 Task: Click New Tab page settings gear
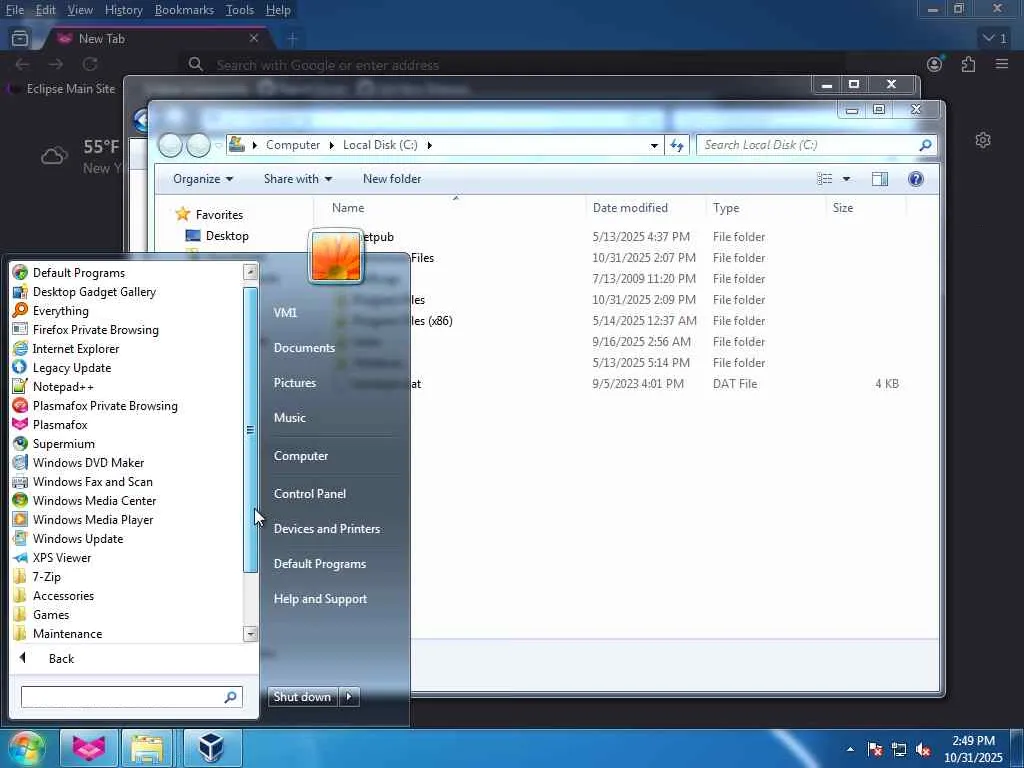983,140
